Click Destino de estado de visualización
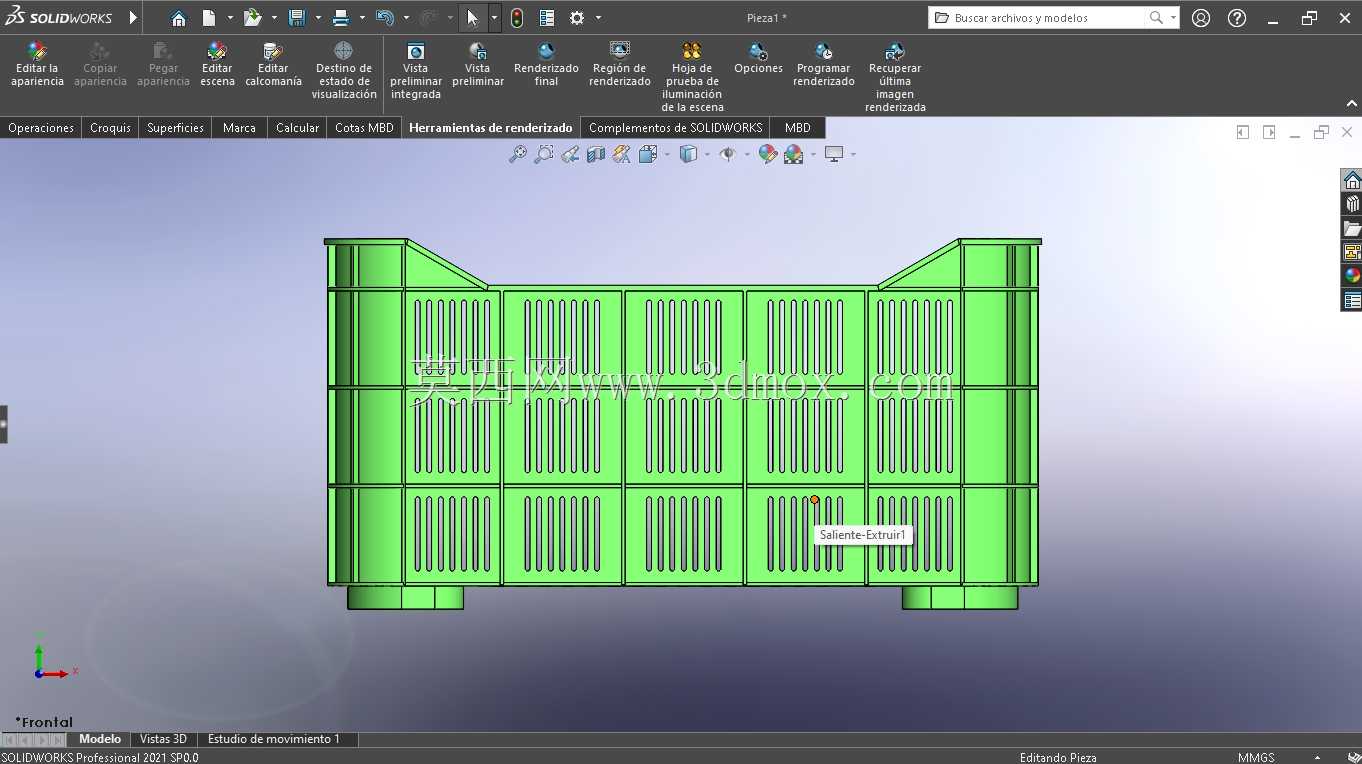 pos(343,71)
